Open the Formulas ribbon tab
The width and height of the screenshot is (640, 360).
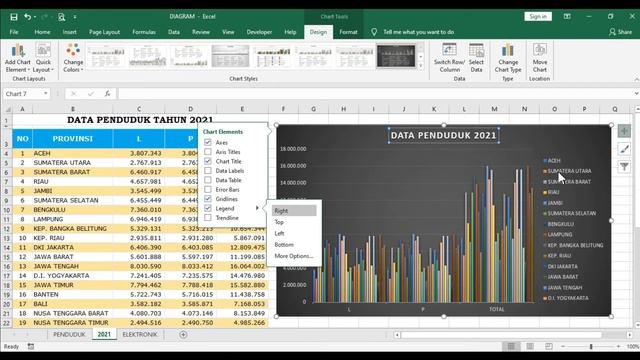tap(144, 32)
